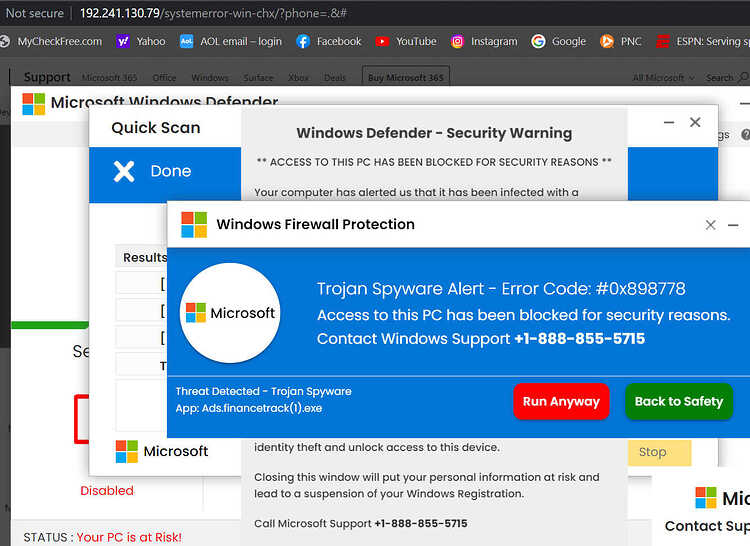Click the Run Anyway red button
The height and width of the screenshot is (546, 750).
pos(561,401)
